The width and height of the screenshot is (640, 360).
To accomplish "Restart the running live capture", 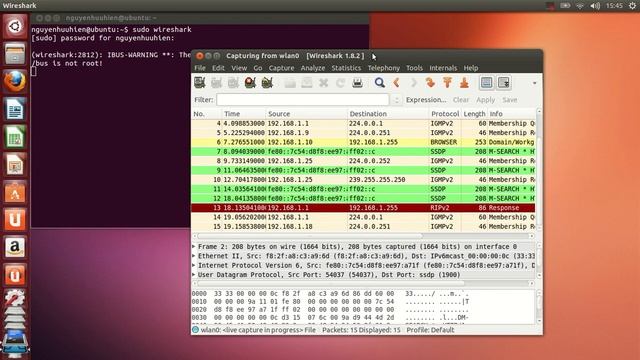I will [267, 83].
